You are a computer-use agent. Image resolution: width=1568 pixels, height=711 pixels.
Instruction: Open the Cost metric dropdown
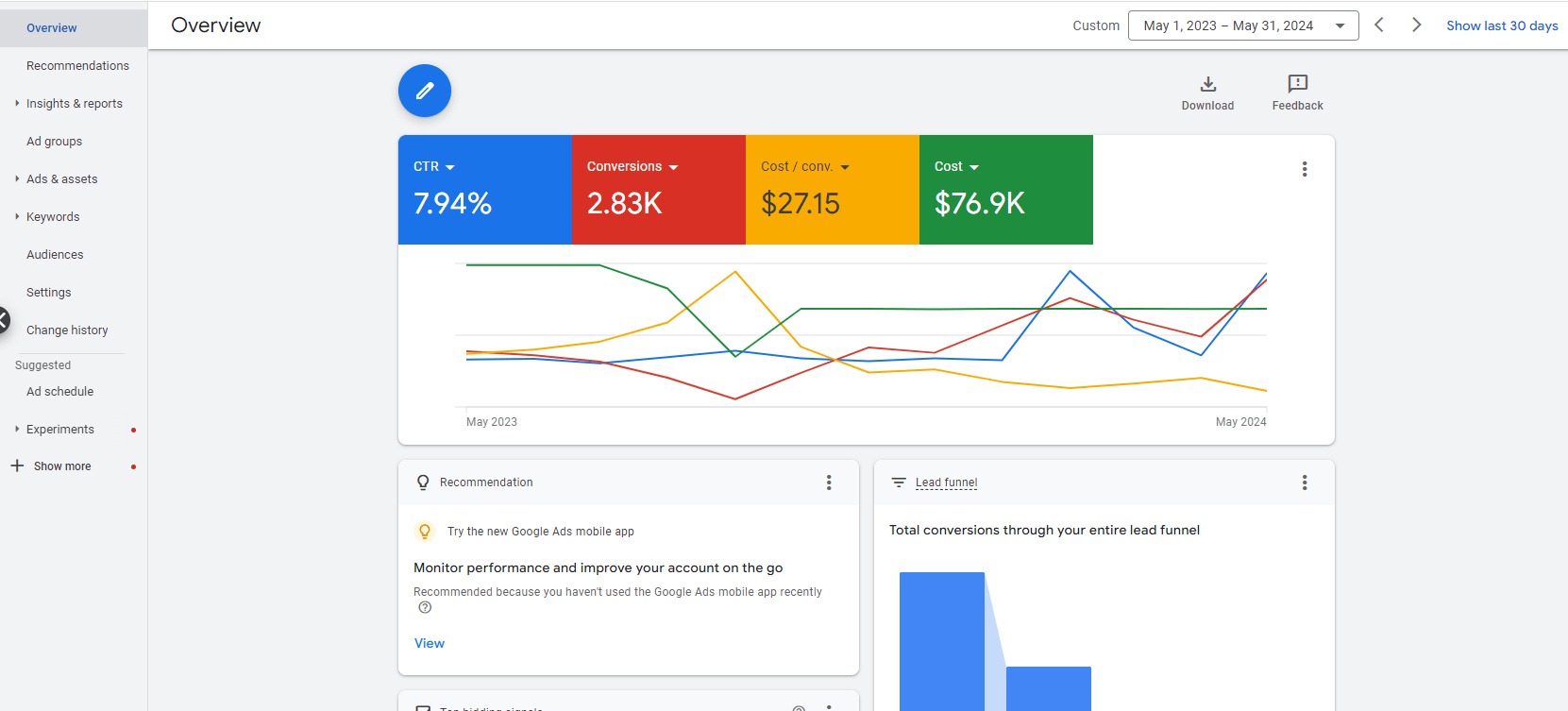(956, 167)
